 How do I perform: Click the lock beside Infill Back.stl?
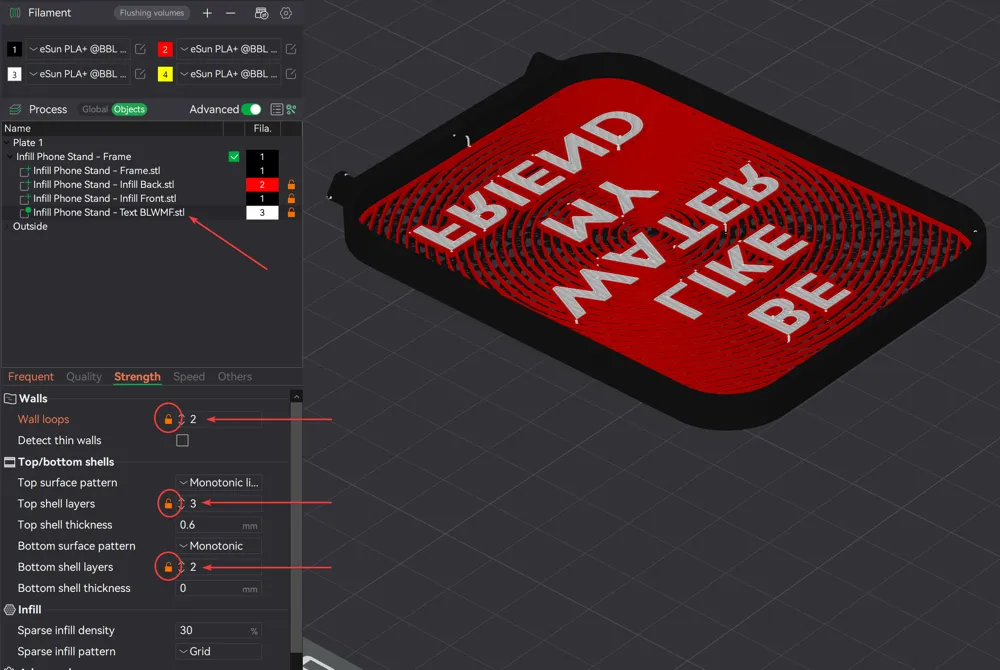point(291,184)
